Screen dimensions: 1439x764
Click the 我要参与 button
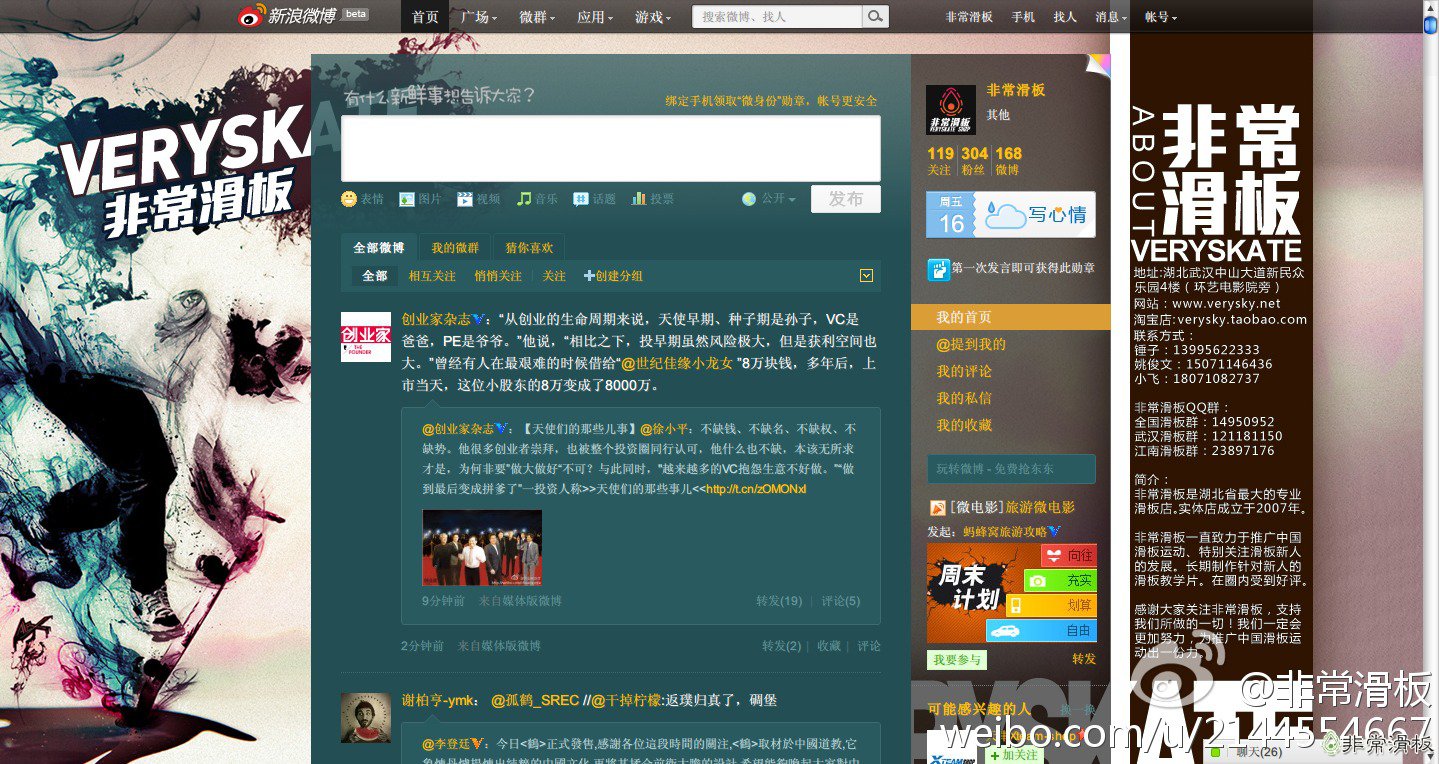(957, 660)
